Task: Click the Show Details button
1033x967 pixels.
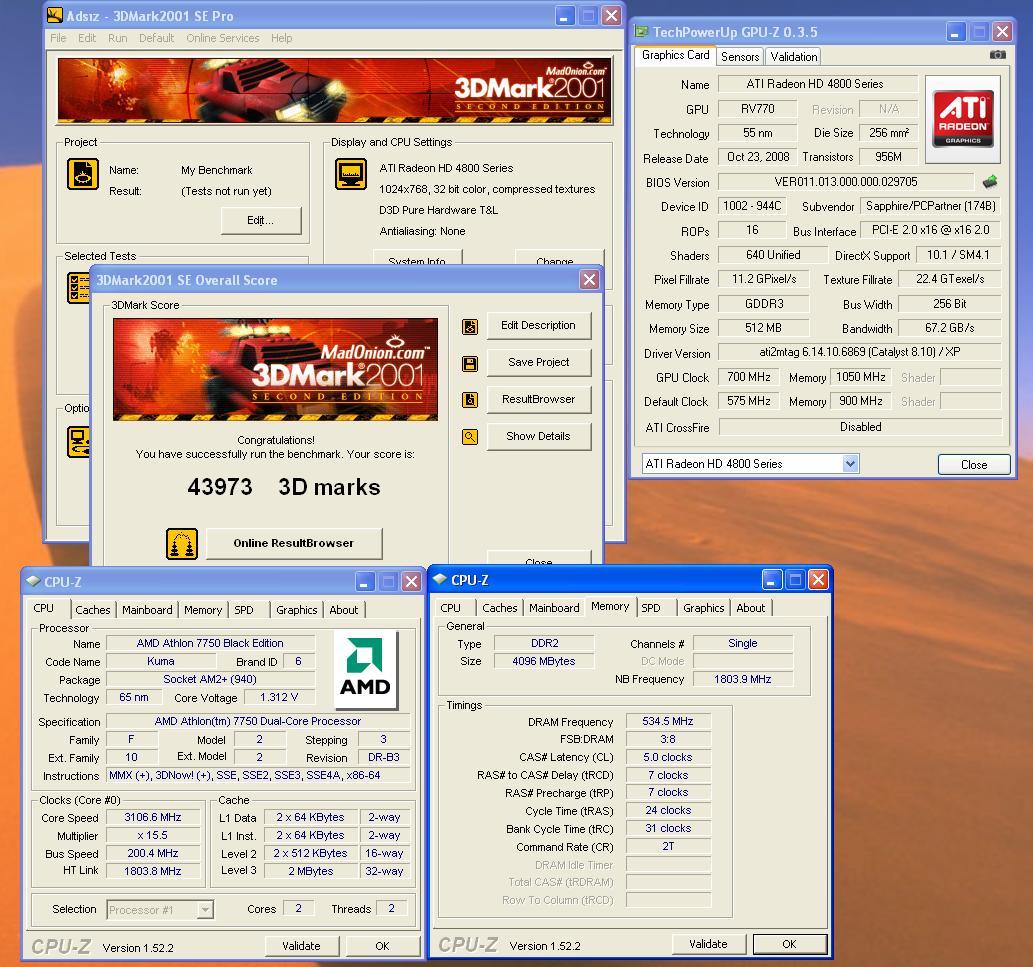Action: (x=539, y=436)
